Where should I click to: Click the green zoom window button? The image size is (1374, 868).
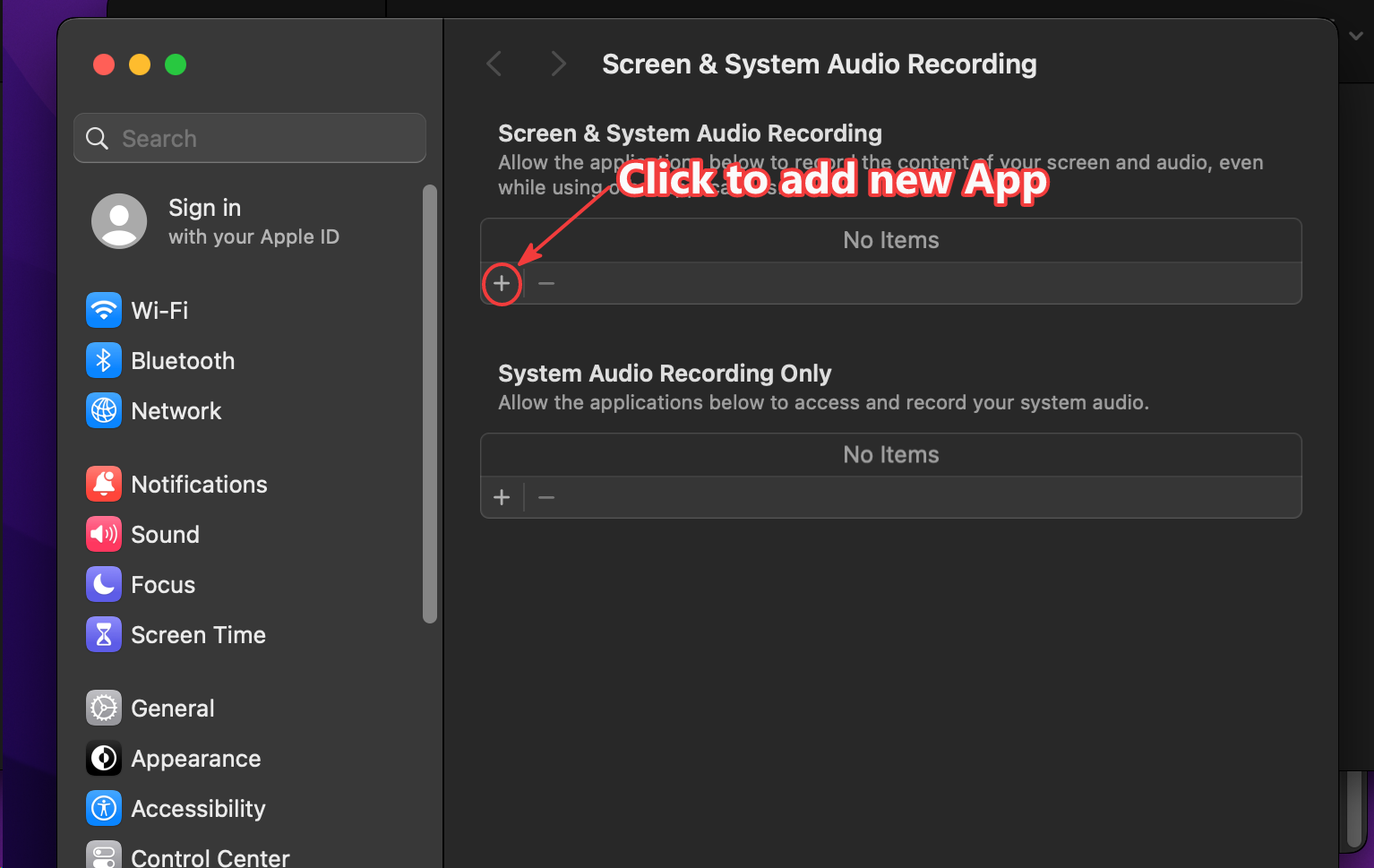(x=176, y=64)
